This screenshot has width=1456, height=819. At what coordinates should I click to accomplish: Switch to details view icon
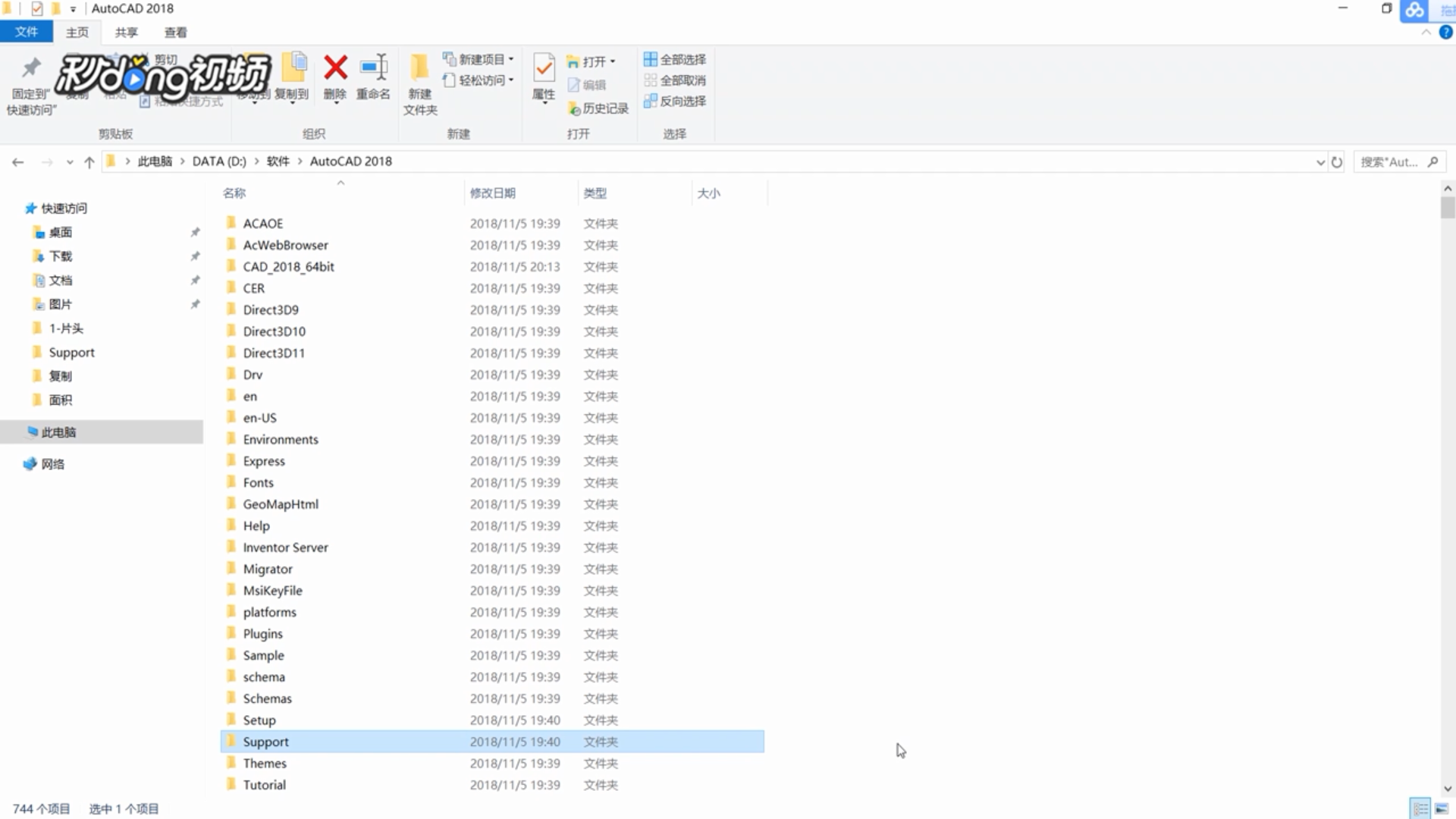tap(1420, 808)
